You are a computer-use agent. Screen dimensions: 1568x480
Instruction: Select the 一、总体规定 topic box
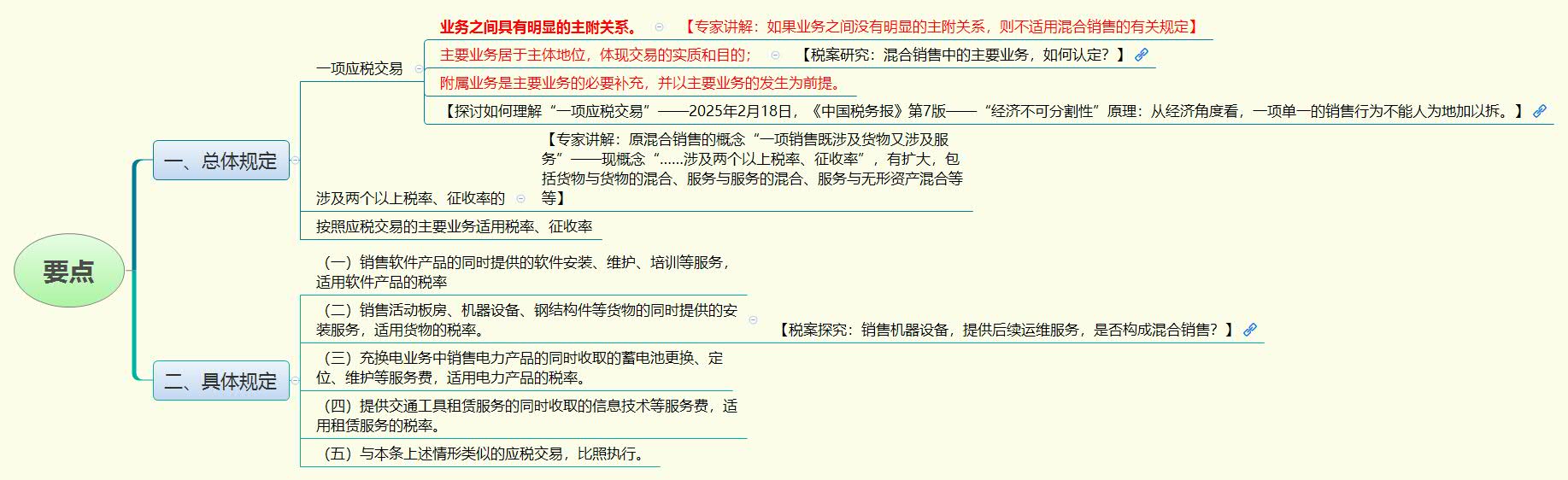(x=221, y=161)
